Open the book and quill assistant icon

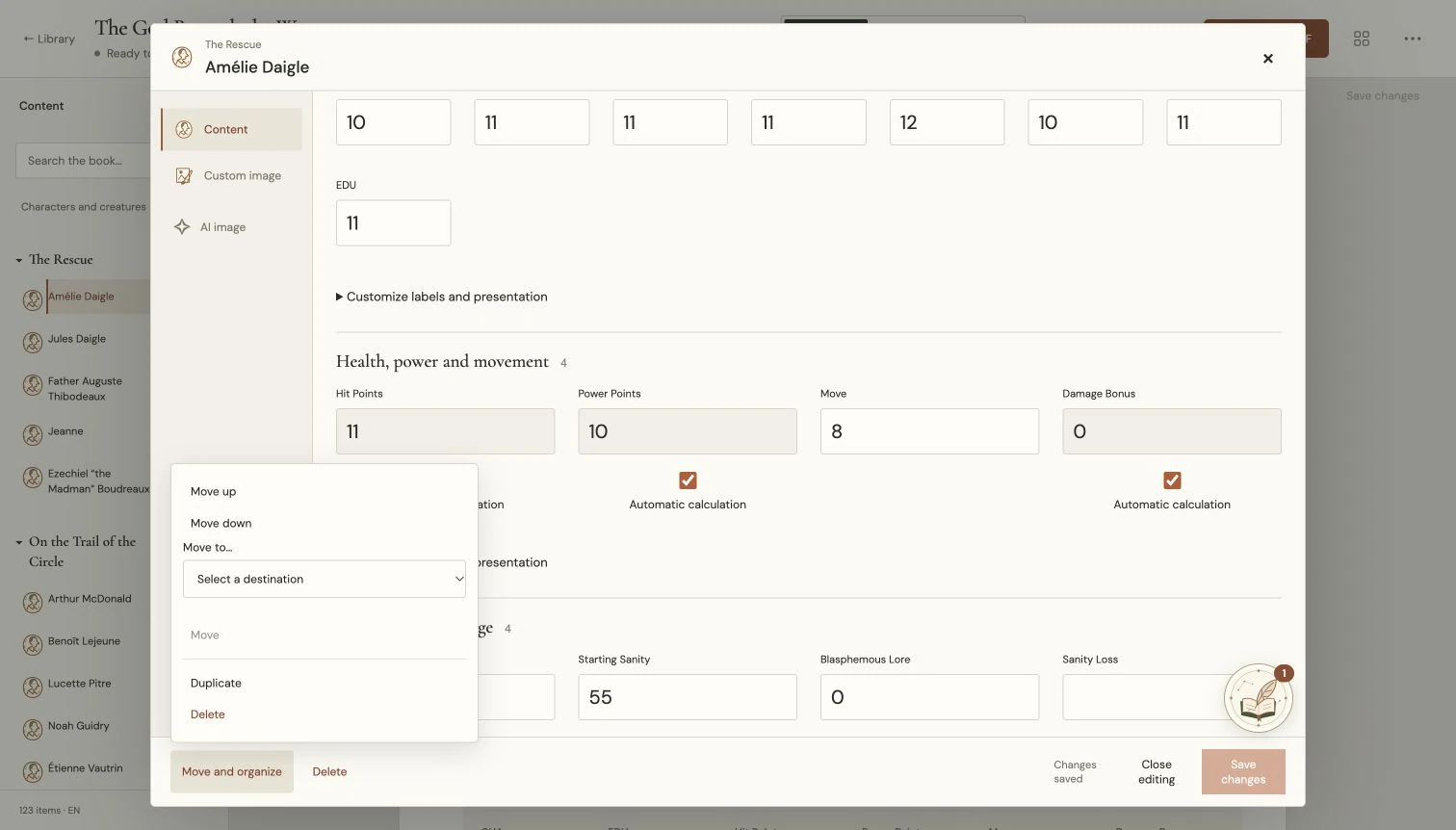point(1259,698)
